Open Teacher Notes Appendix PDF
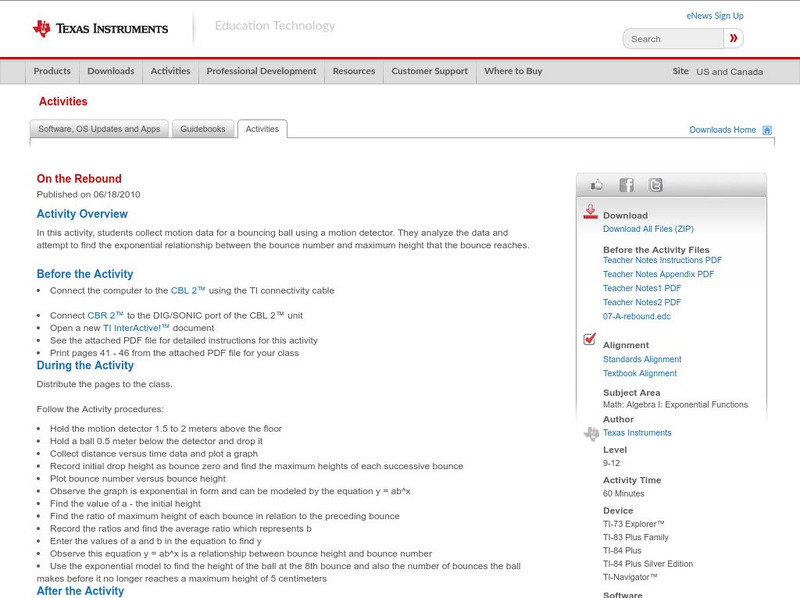The width and height of the screenshot is (800, 598). [x=658, y=275]
